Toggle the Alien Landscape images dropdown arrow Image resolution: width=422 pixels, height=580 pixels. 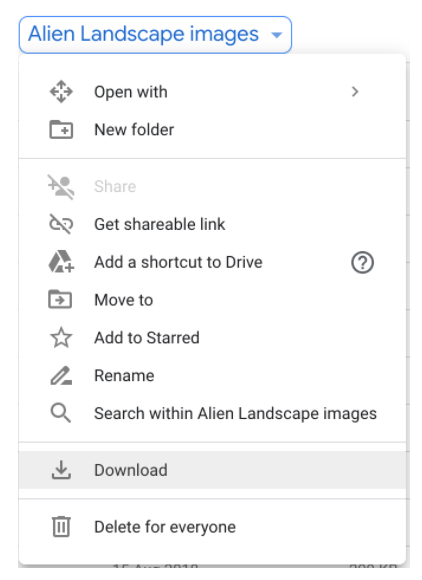click(x=277, y=35)
